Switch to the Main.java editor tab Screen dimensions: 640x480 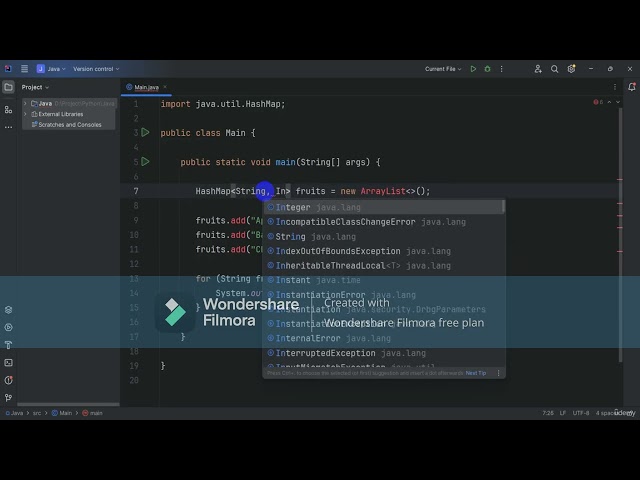tap(146, 87)
